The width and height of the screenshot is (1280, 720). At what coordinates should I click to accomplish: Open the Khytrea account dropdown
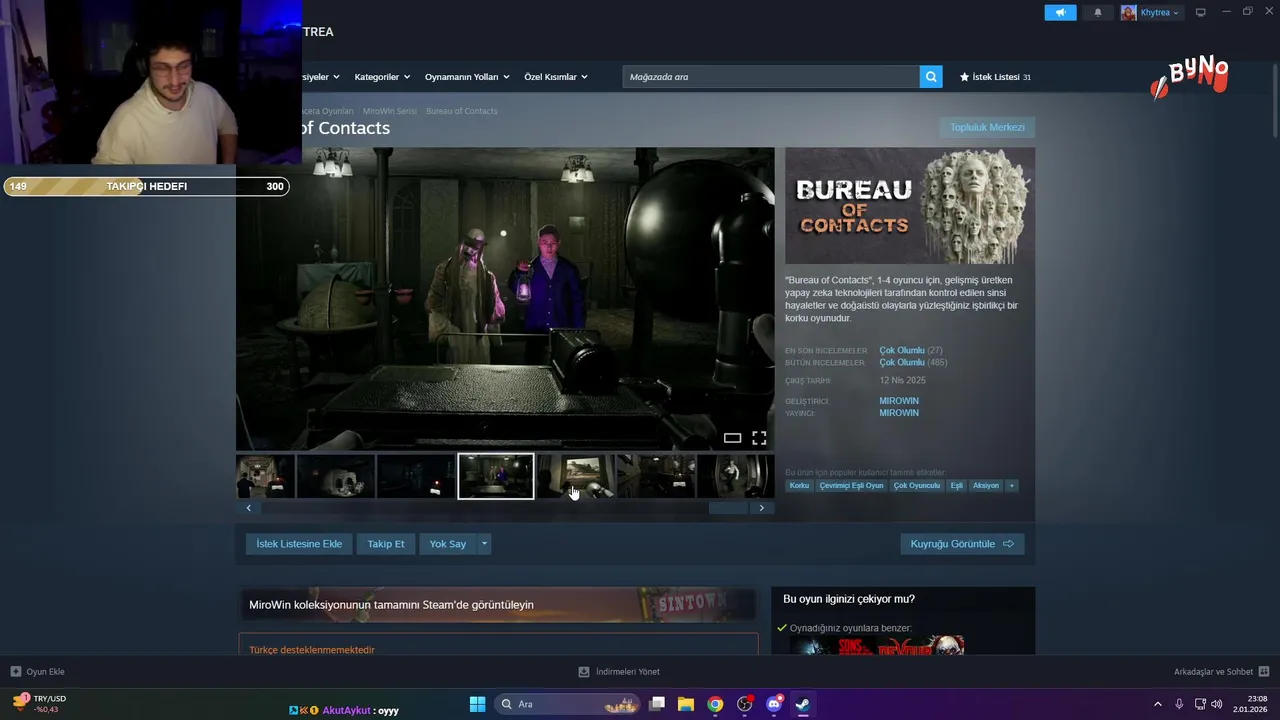(1151, 13)
